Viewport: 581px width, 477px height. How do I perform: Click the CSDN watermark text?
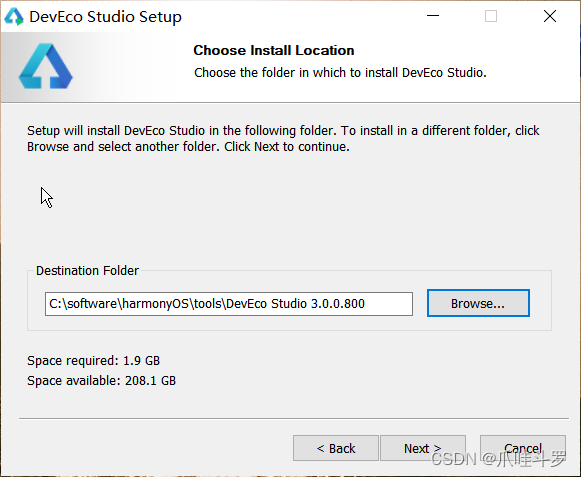click(x=499, y=459)
